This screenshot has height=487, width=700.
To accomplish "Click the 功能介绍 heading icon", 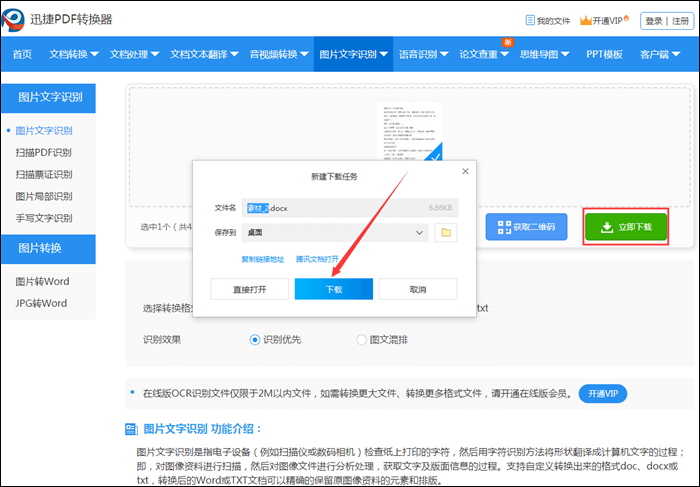I will click(131, 429).
